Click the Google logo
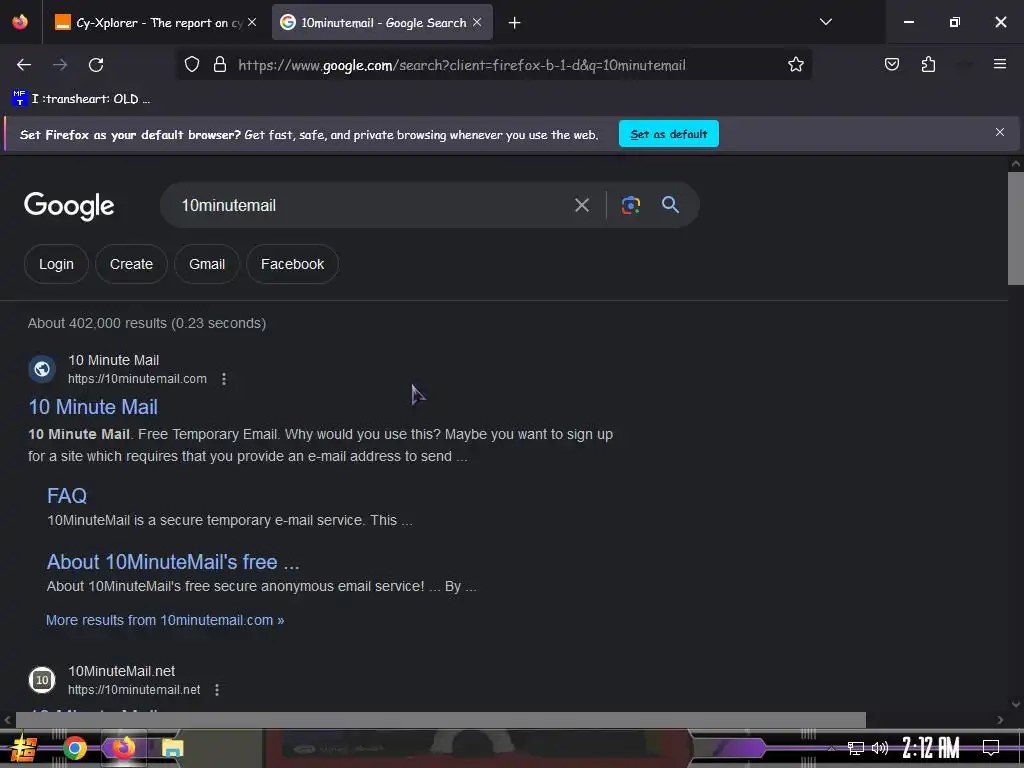1024x768 pixels. 69,206
